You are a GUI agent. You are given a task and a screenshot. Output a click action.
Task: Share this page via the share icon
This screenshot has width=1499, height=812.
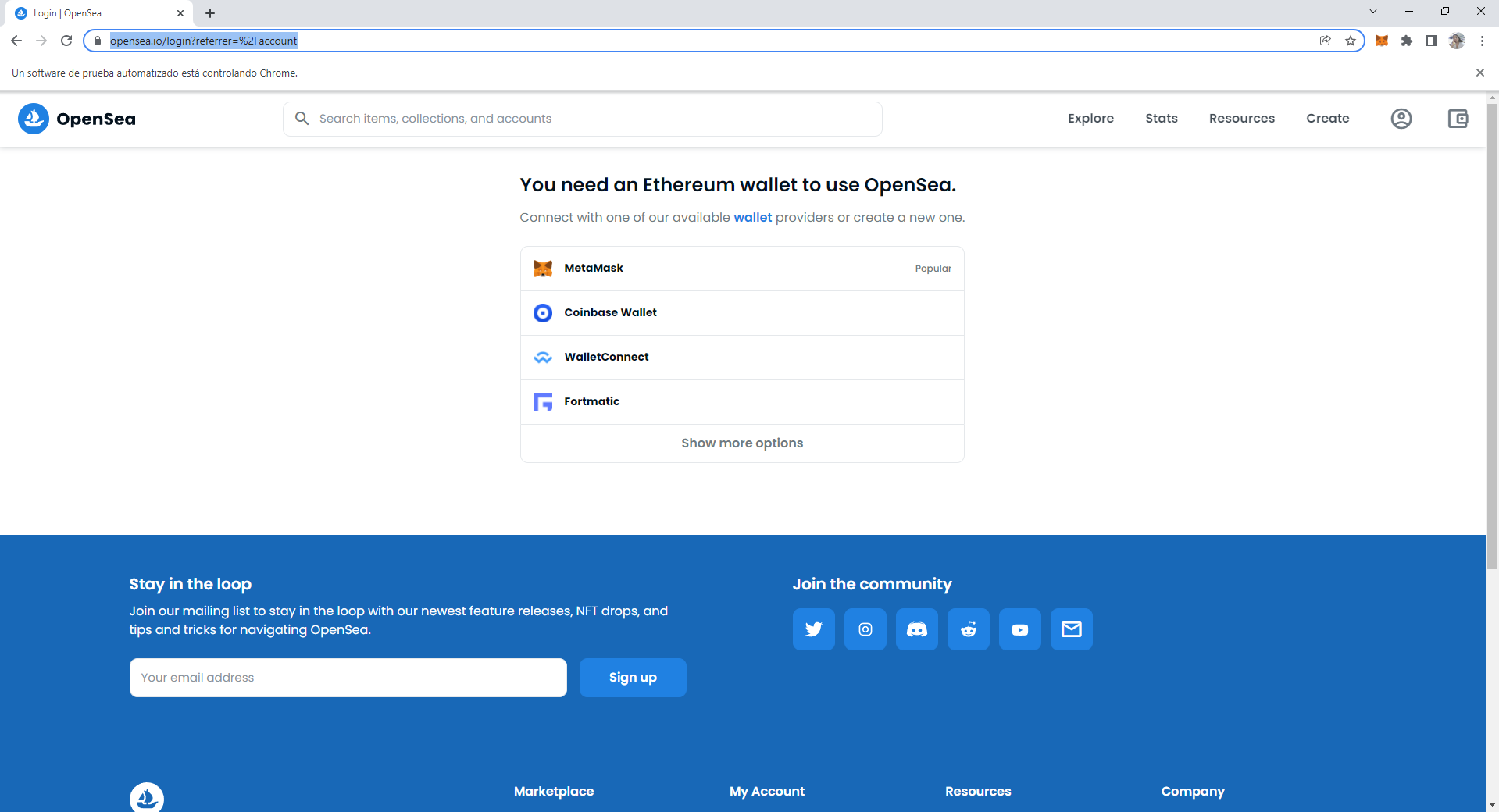1326,41
